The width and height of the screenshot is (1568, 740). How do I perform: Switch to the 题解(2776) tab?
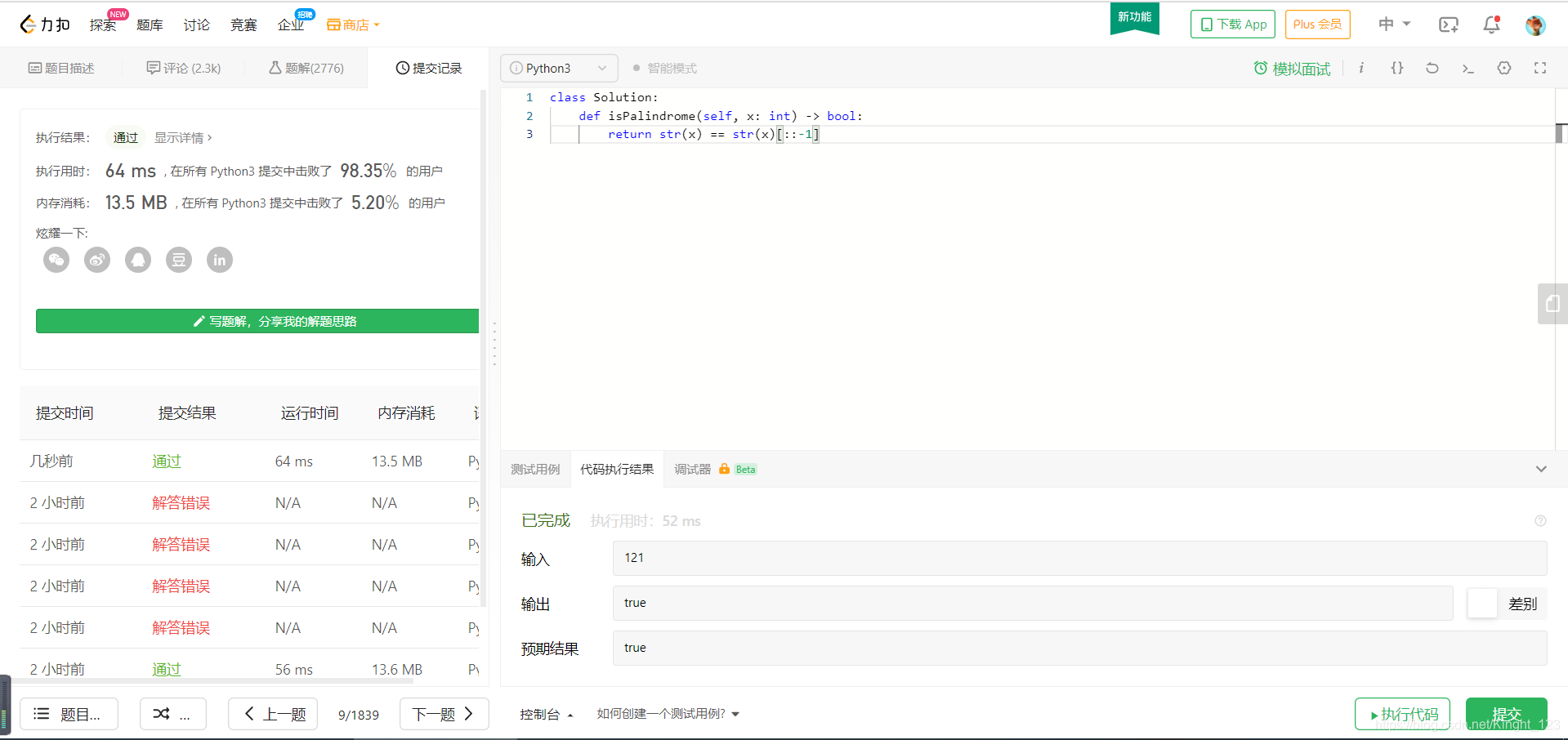pyautogui.click(x=306, y=68)
